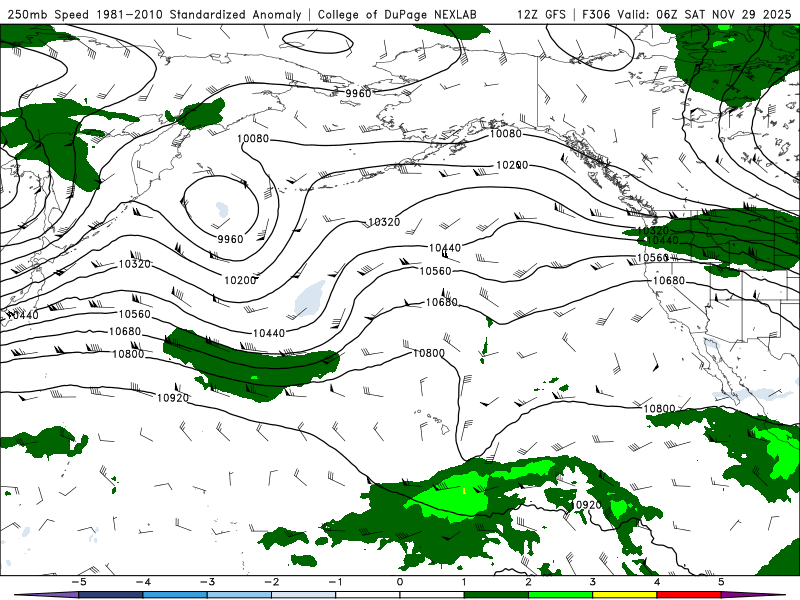Image resolution: width=800 pixels, height=600 pixels.
Task: Select the light blue -3 to -2 legend segment
Action: (239, 595)
